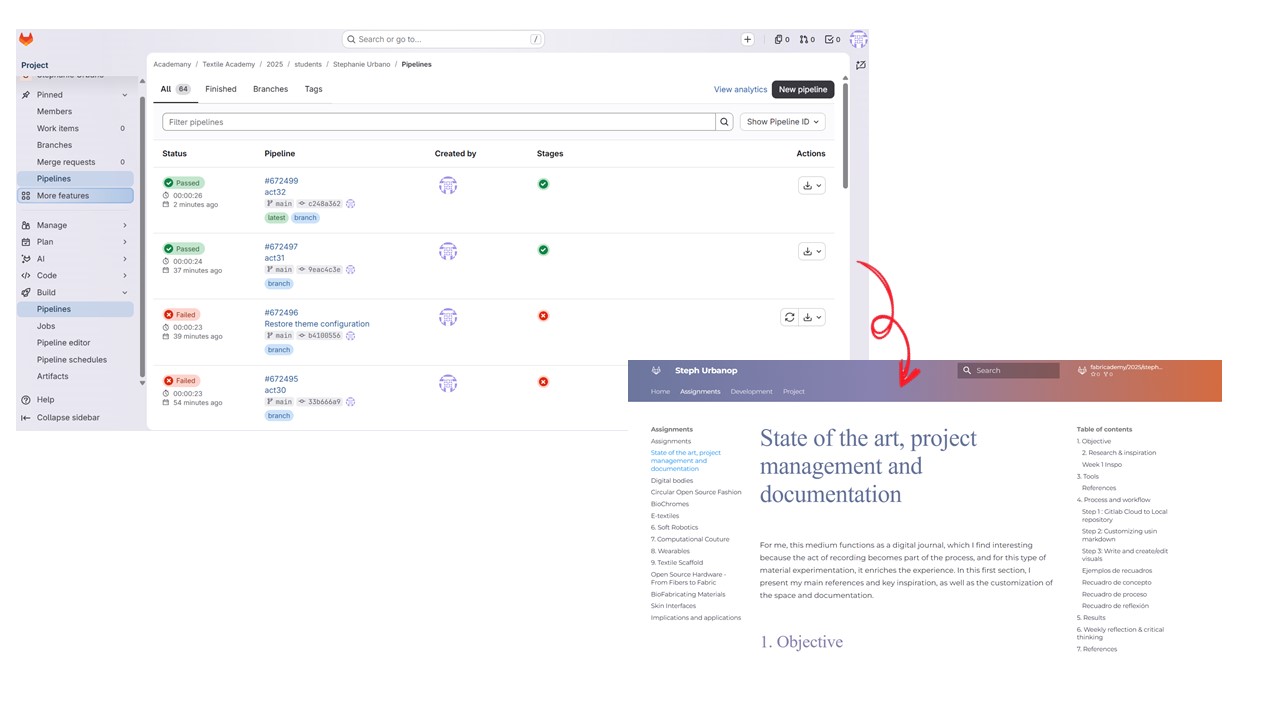The image size is (1280, 720).
Task: Open download artifacts dropdown for pipeline #672496
Action: click(x=812, y=317)
